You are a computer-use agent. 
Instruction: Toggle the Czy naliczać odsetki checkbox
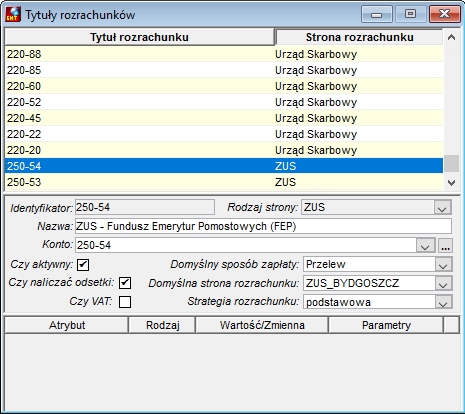coord(125,283)
